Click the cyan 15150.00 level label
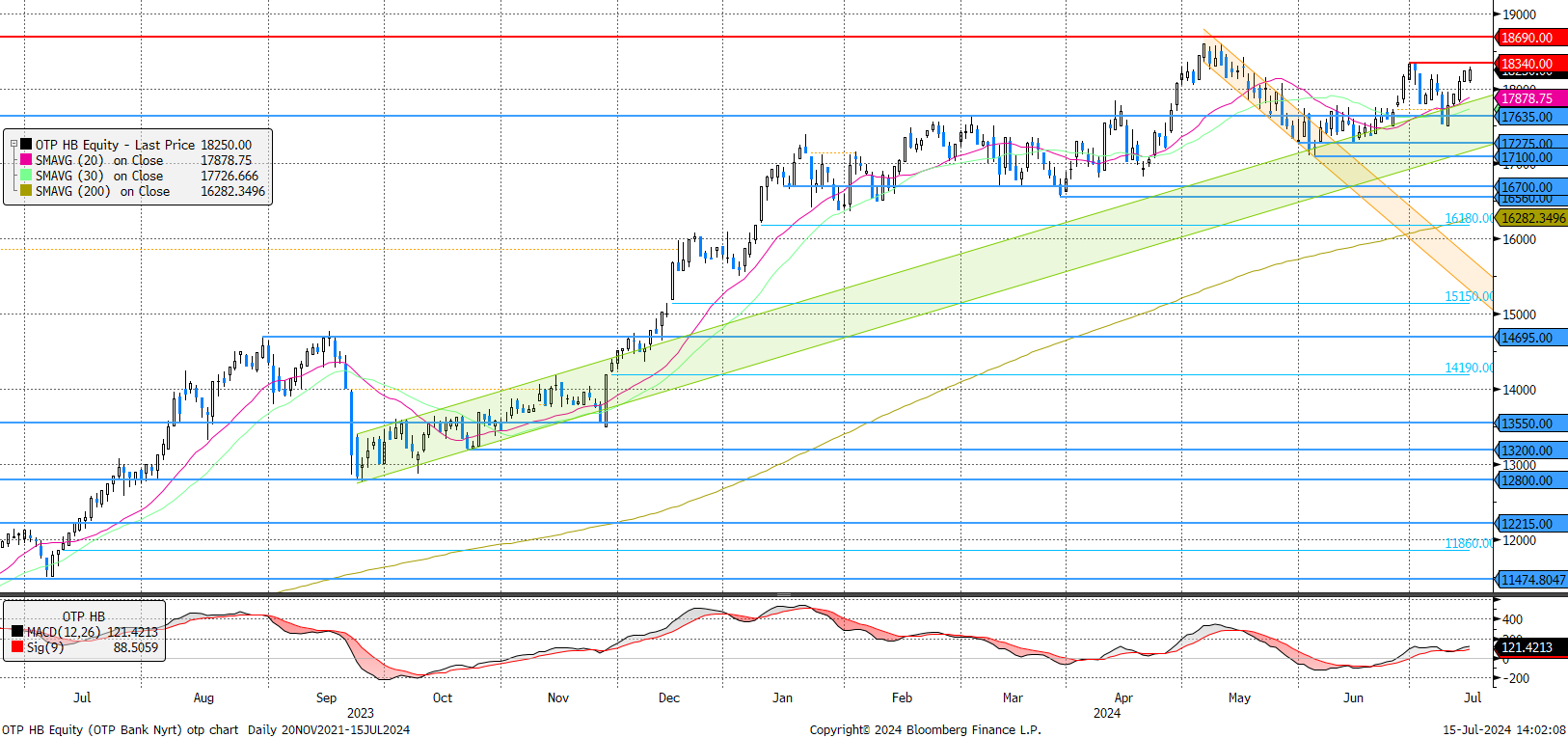 pos(1469,297)
